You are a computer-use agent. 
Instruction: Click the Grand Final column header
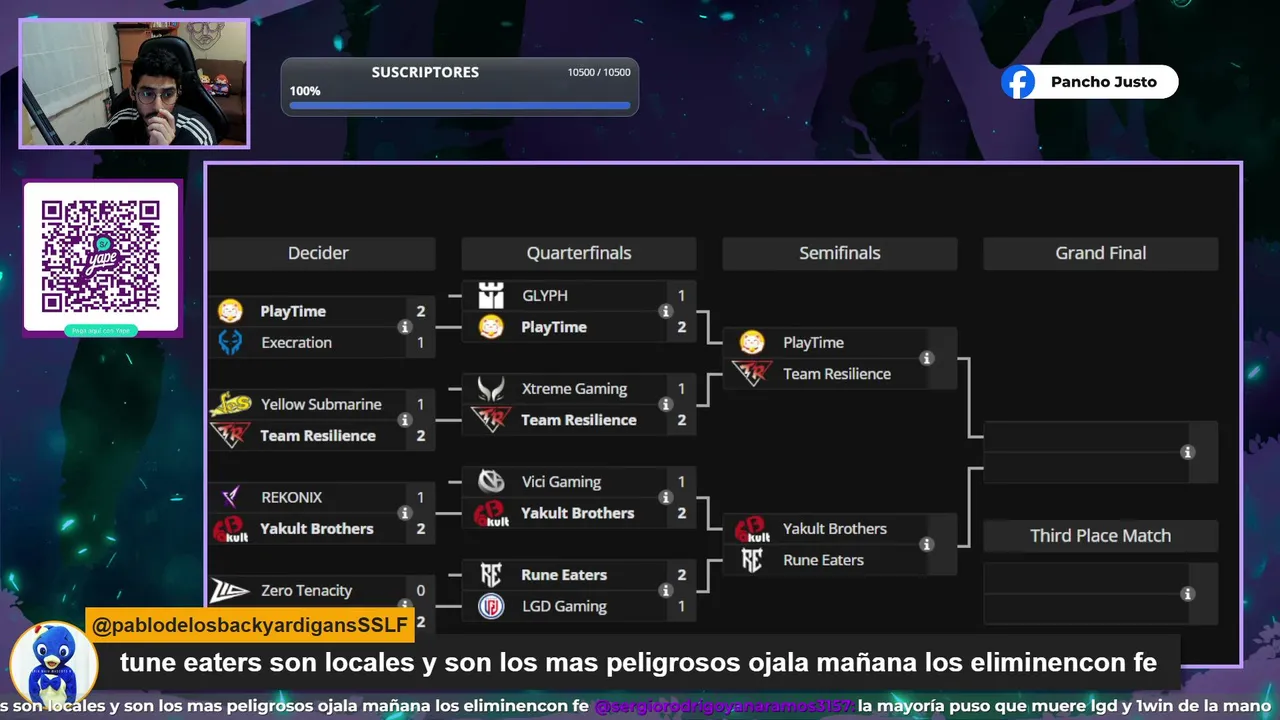point(1101,253)
